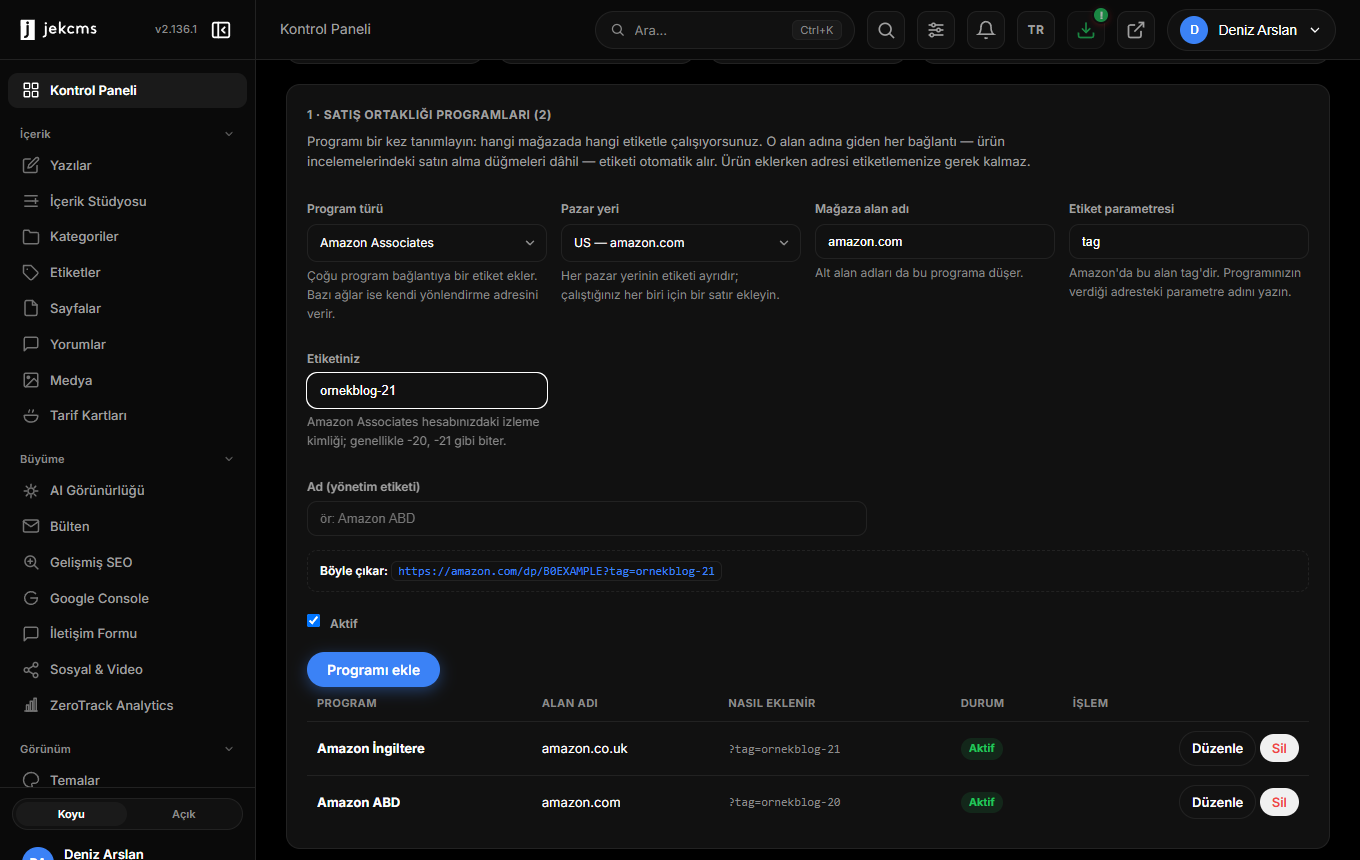Open Etiketler in sidebar
Image resolution: width=1360 pixels, height=860 pixels.
(x=127, y=272)
